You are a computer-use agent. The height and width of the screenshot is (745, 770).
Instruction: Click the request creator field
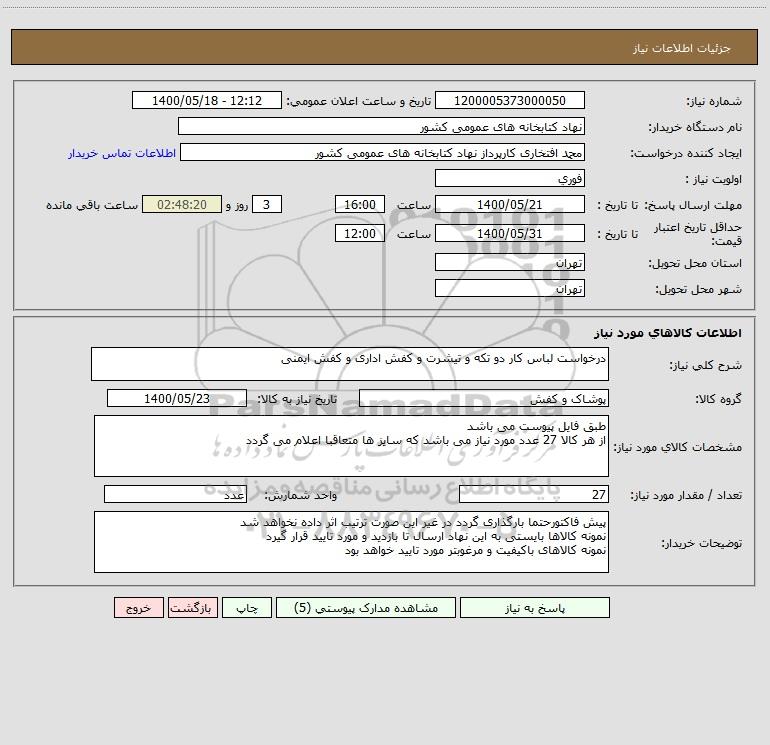tap(383, 153)
